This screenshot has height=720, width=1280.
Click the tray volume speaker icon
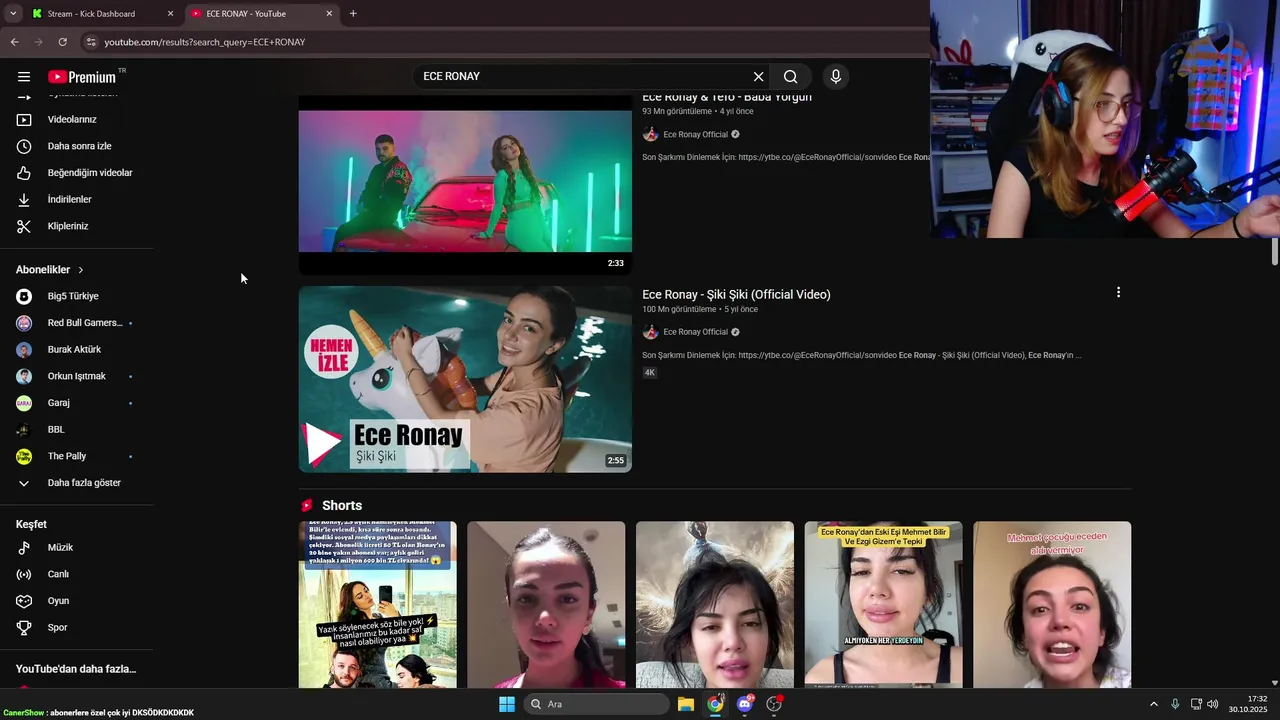point(1213,704)
